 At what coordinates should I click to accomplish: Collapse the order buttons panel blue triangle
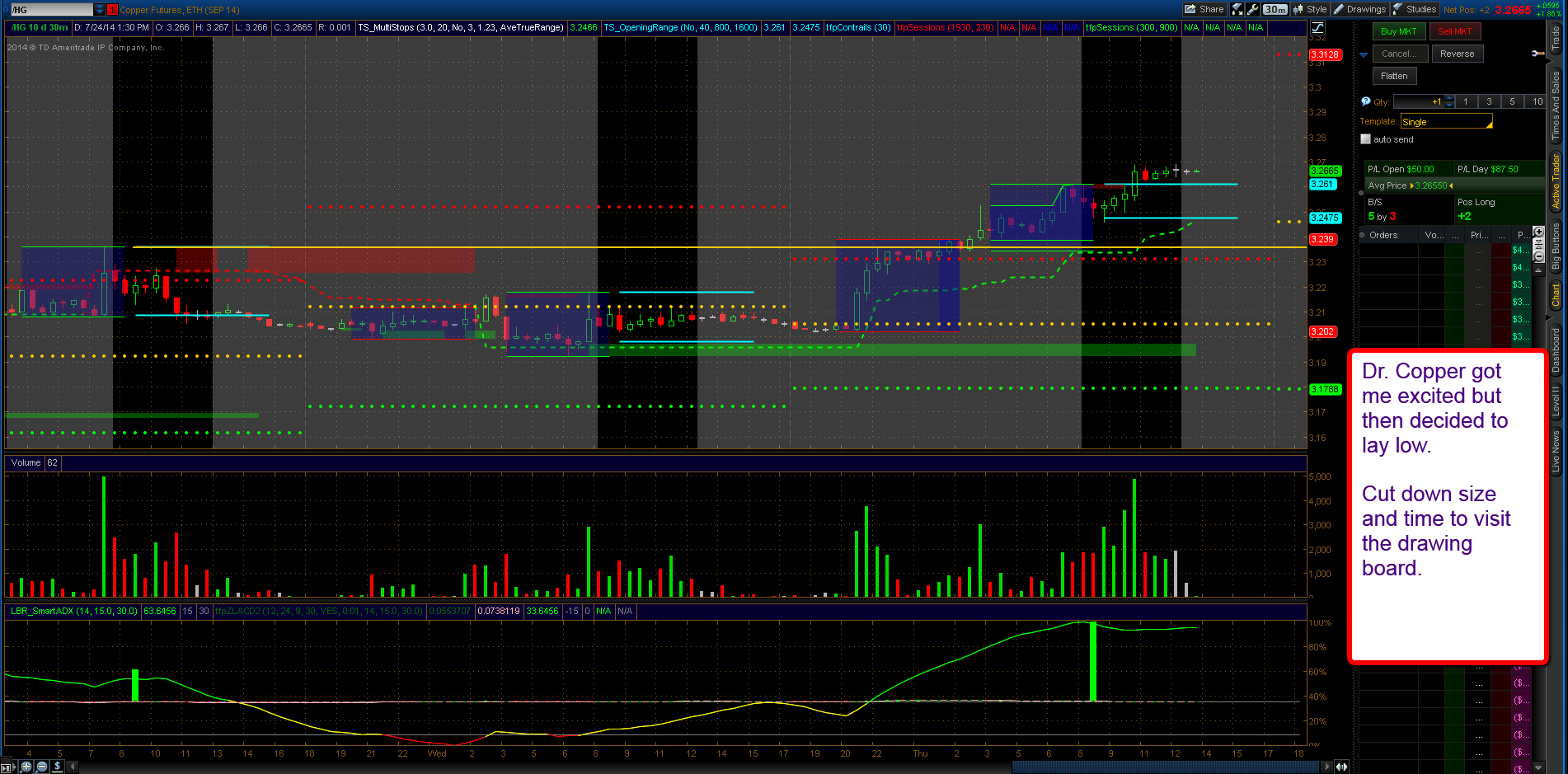[x=1364, y=54]
